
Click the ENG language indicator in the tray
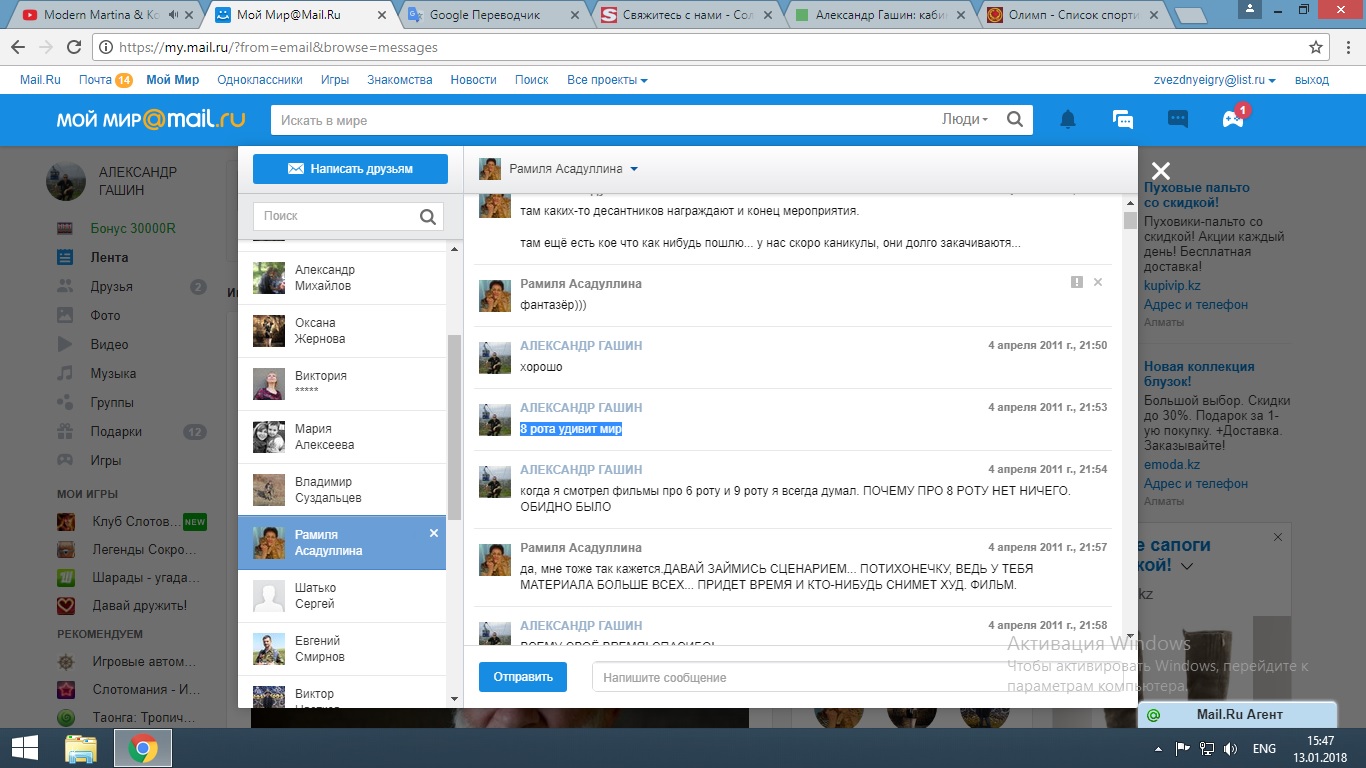[x=1264, y=748]
